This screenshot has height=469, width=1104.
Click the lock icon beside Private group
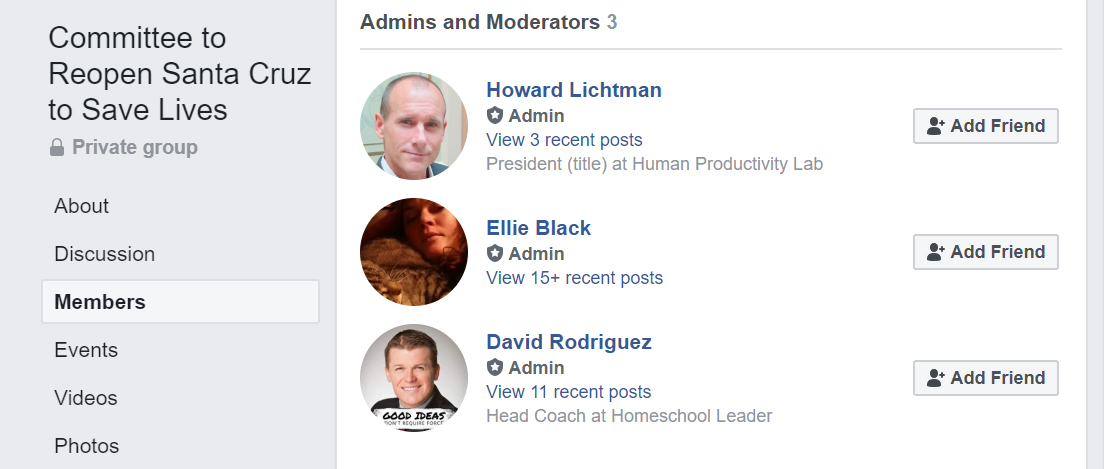[57, 148]
